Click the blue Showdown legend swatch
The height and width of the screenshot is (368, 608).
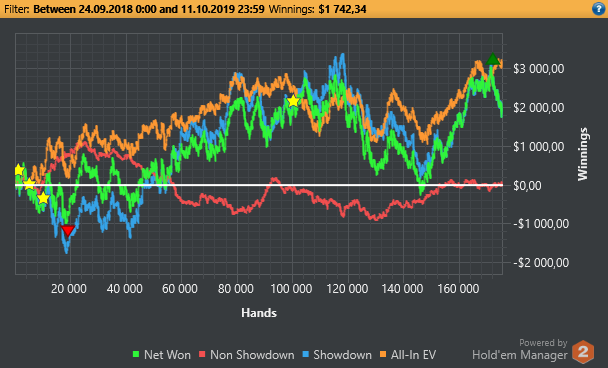(306, 354)
